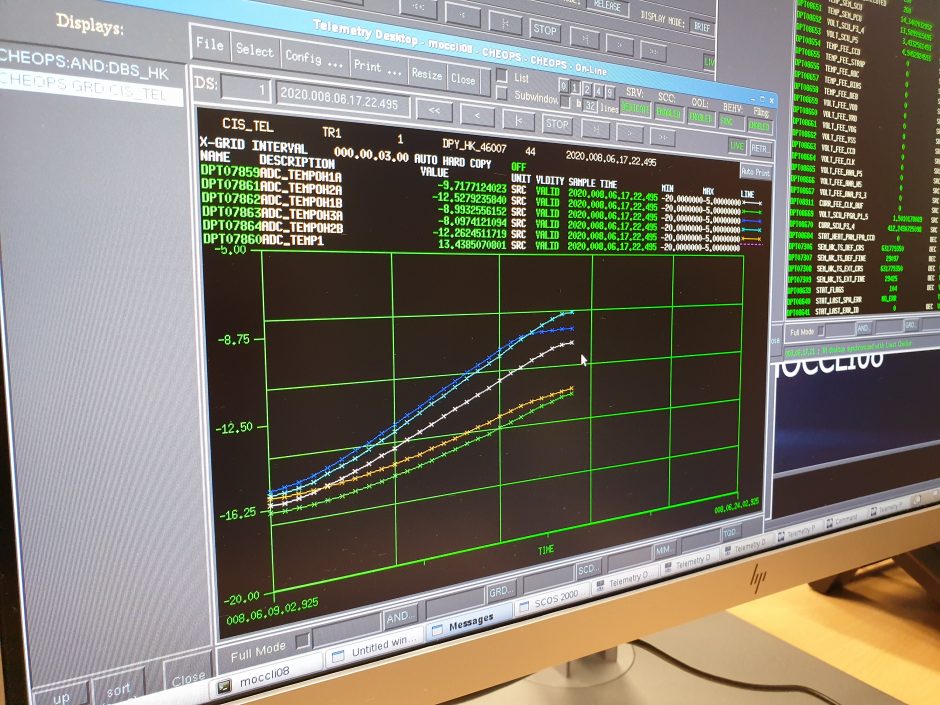Screen dimensions: 940x705
Task: Toggle the small checkbox beside the 32 lines field
Action: [565, 103]
